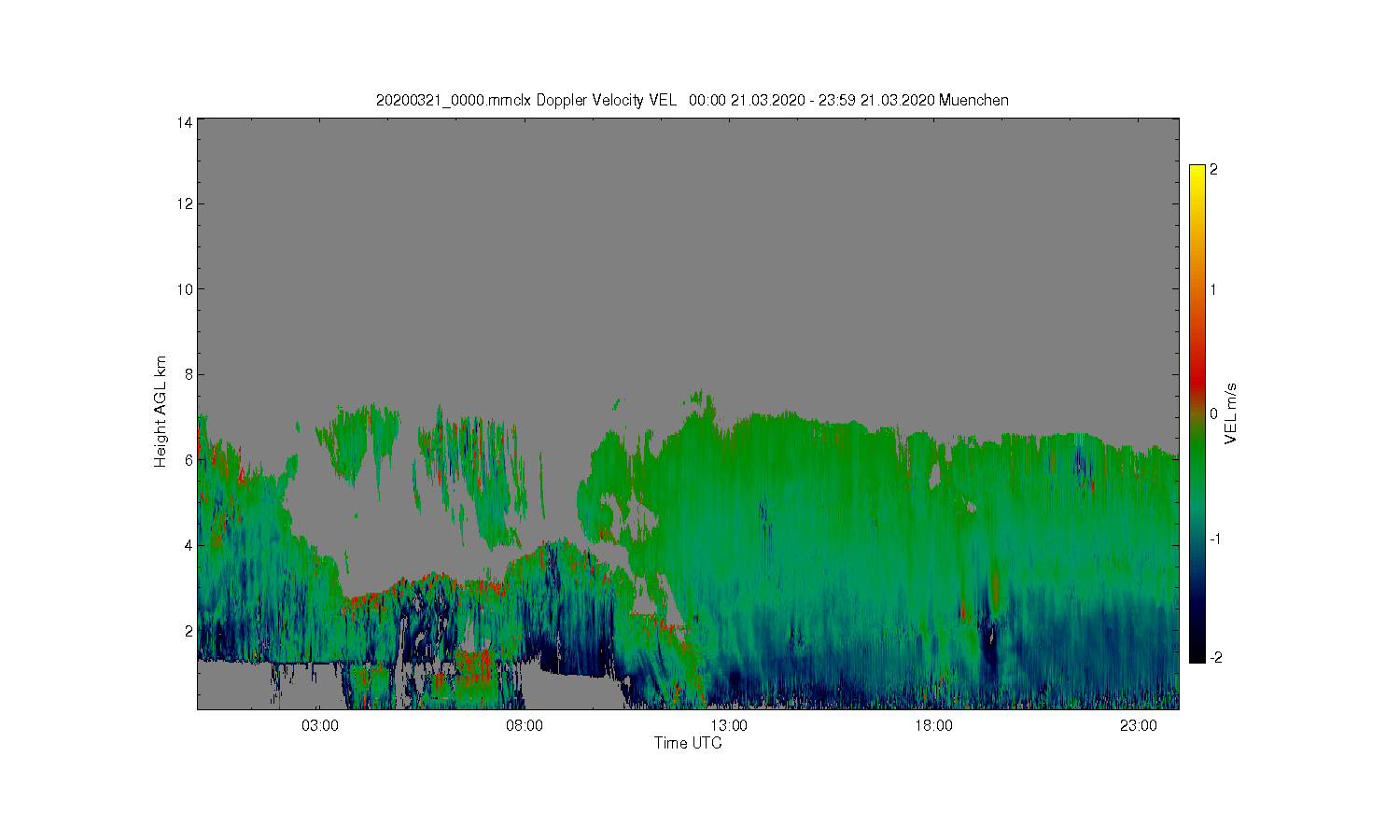Click the colorbar label -2
This screenshot has width=1400, height=840.
tap(1215, 658)
